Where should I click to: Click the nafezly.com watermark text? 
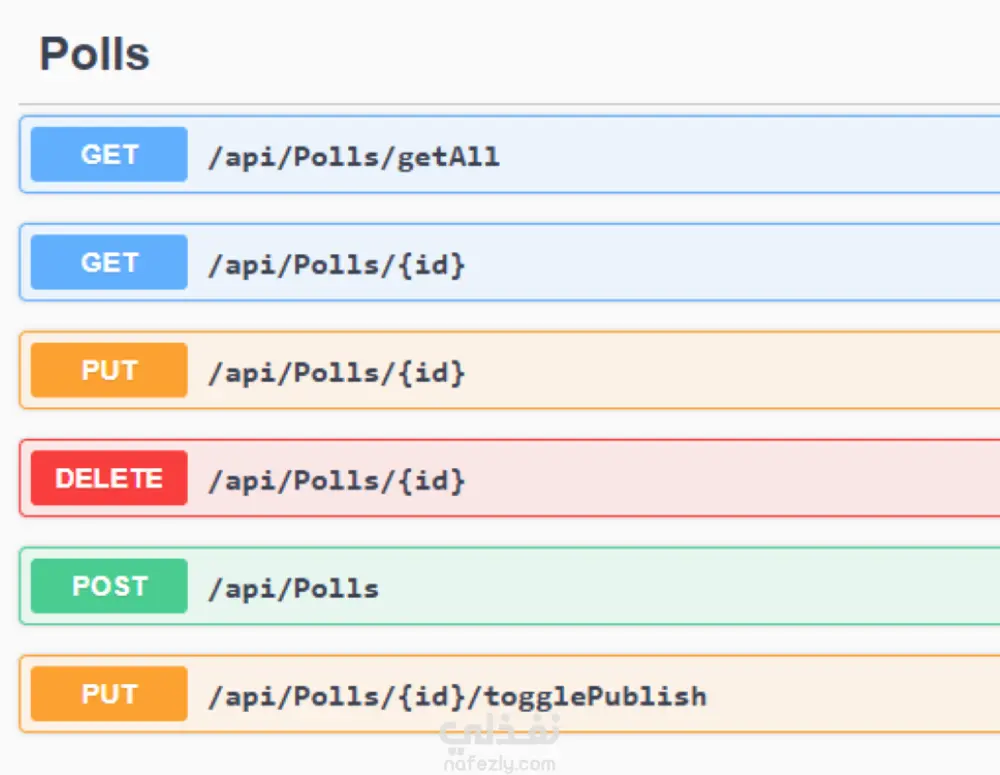(498, 765)
